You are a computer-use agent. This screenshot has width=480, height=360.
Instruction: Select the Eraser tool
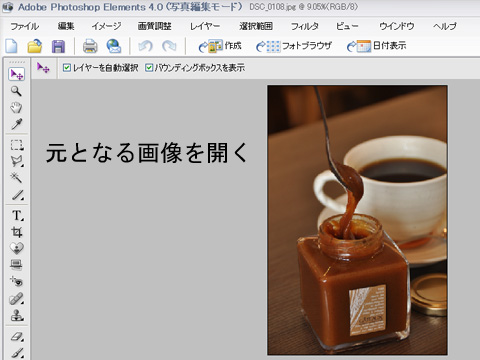pyautogui.click(x=17, y=336)
